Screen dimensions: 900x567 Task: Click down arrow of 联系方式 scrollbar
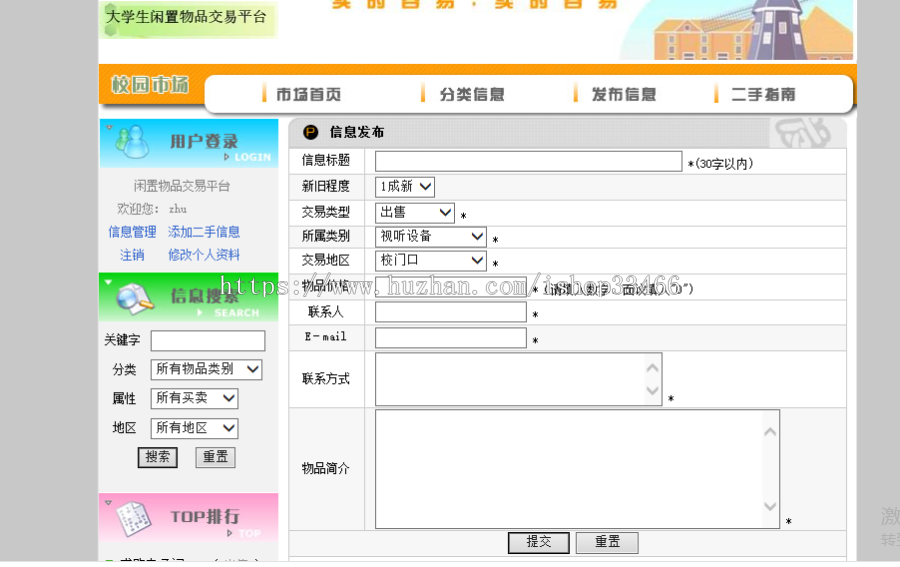point(653,391)
